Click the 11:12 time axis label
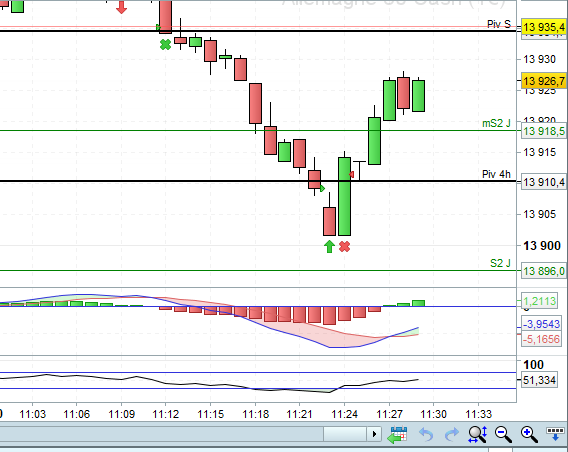The image size is (568, 452). point(166,414)
